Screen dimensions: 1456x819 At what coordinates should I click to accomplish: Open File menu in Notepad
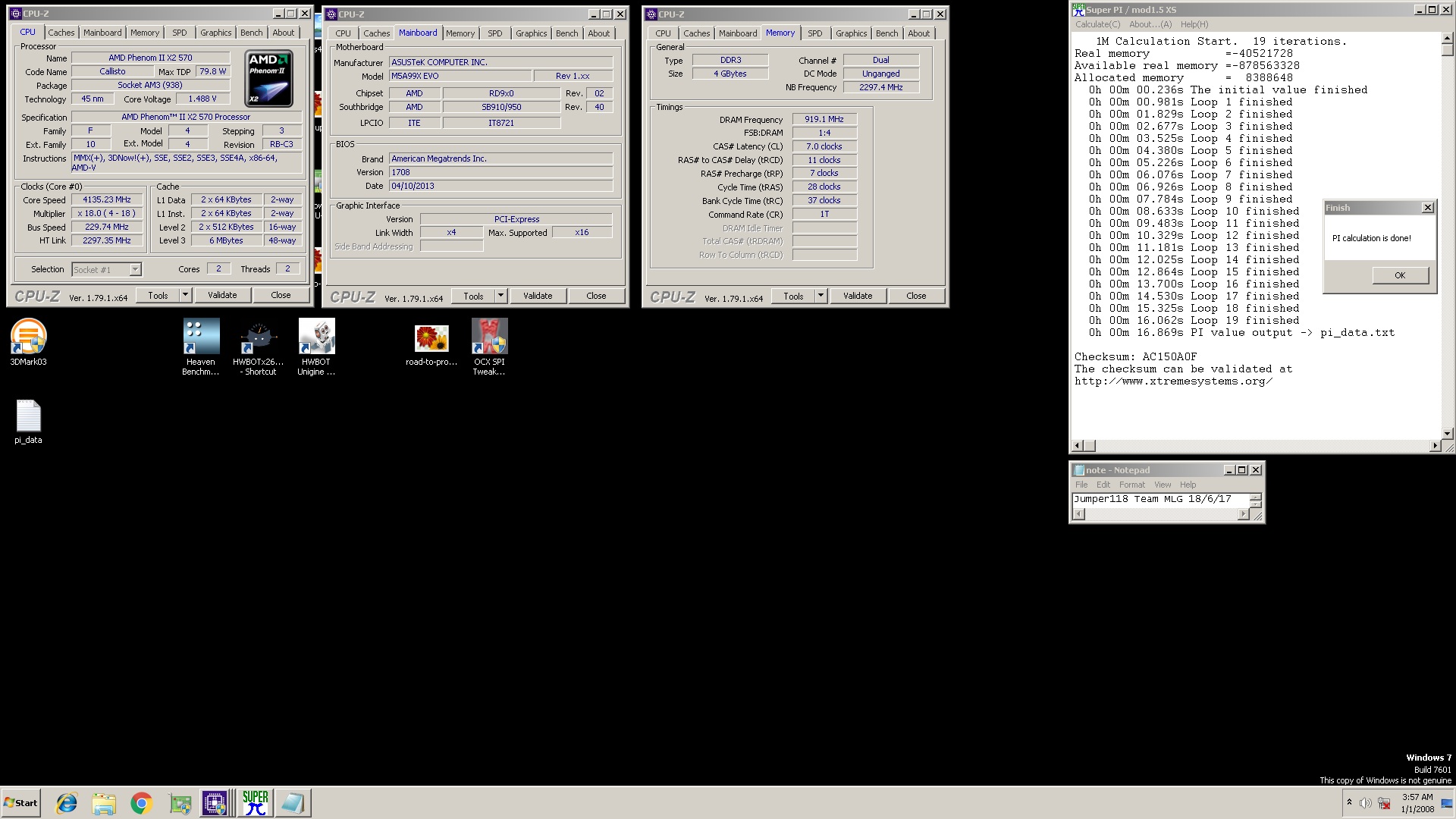point(1081,485)
